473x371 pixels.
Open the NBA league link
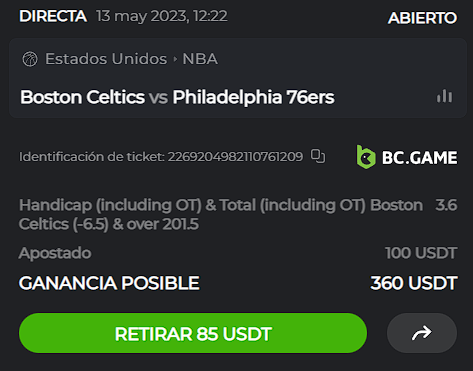coord(200,59)
